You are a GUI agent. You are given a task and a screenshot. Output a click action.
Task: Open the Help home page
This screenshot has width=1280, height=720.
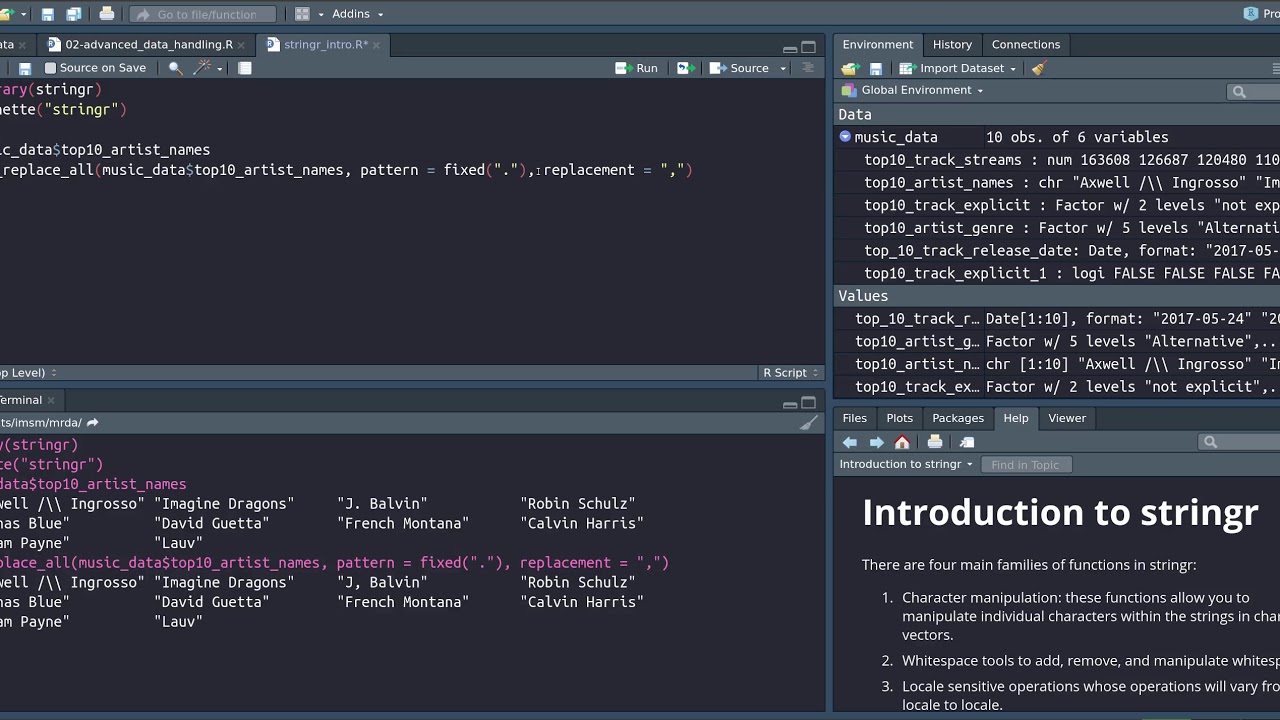point(902,442)
